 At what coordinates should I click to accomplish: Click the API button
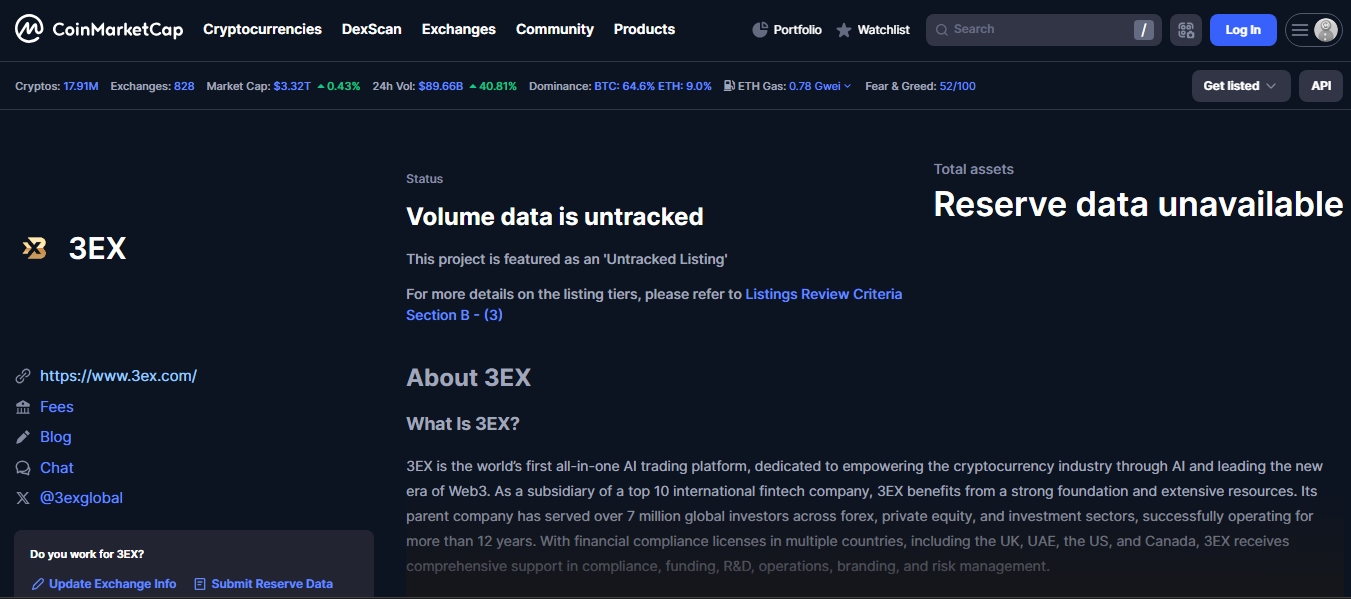(x=1321, y=86)
